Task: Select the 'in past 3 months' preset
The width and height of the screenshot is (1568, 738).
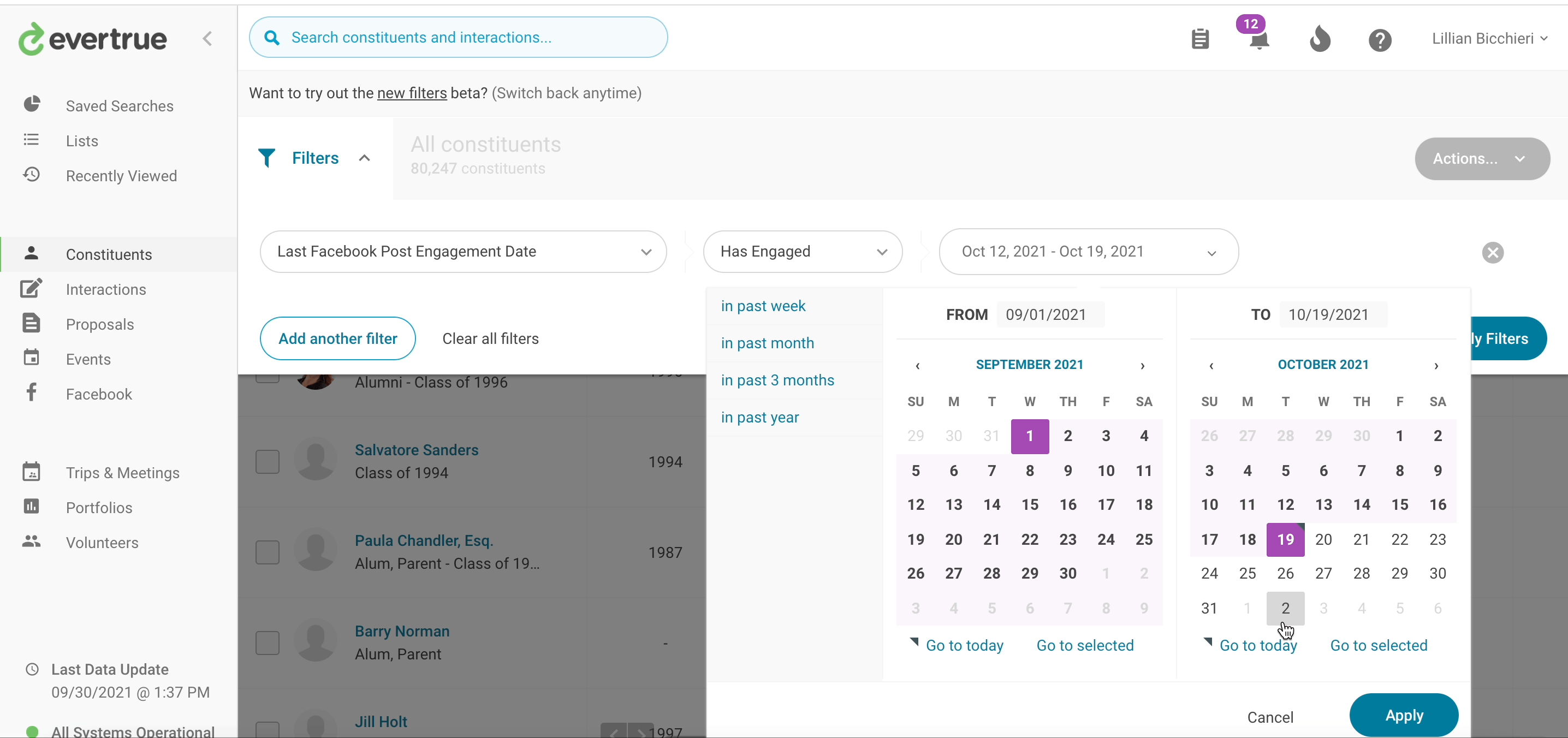Action: pyautogui.click(x=777, y=380)
